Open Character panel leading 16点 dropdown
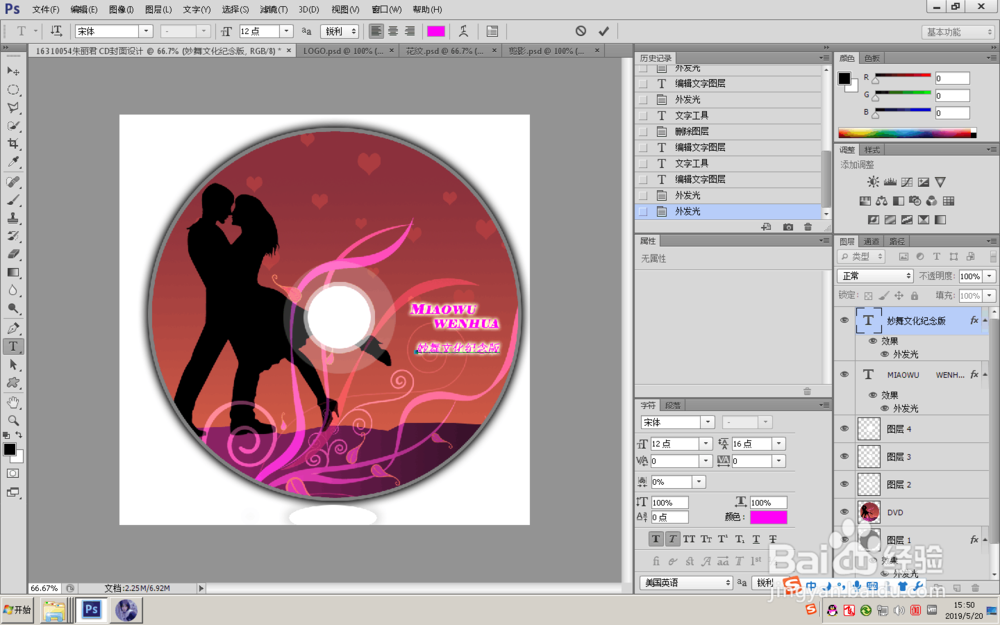This screenshot has height=625, width=1000. (x=778, y=443)
